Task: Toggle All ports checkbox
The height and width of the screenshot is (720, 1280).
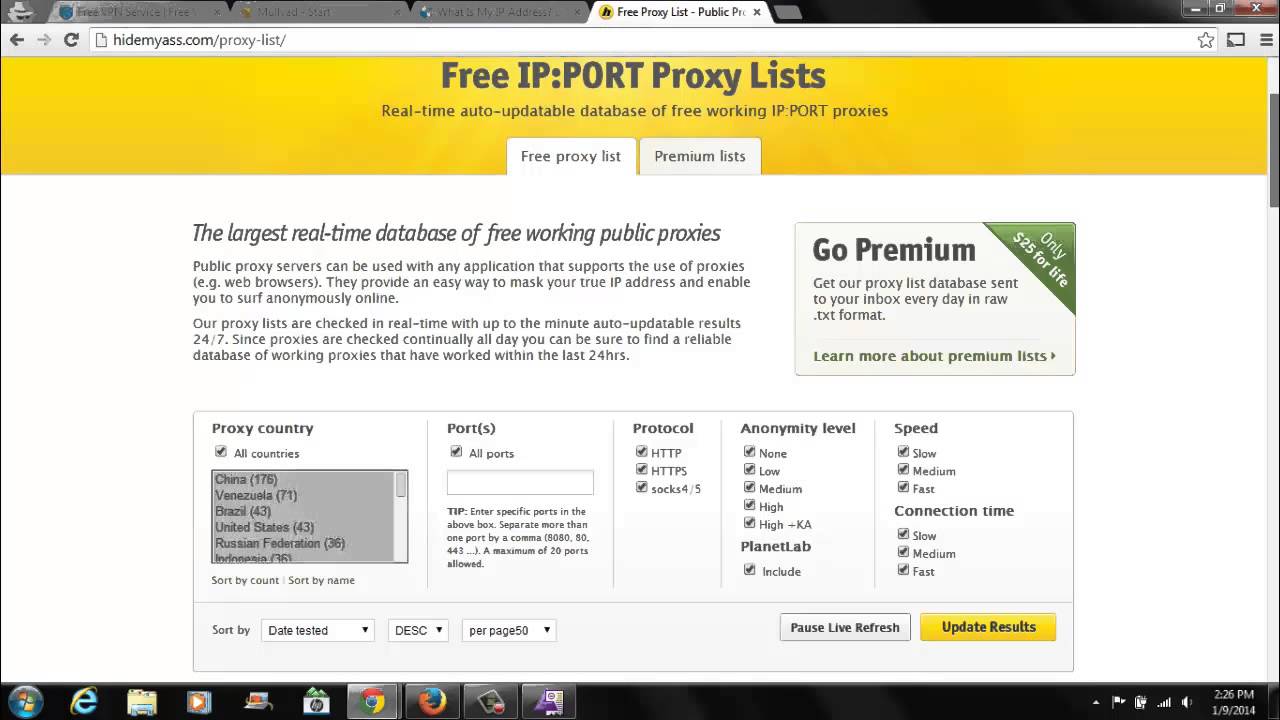Action: pyautogui.click(x=456, y=452)
